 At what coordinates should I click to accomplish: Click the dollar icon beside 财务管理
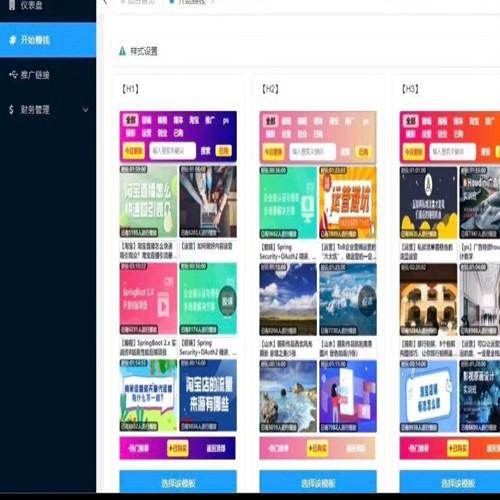point(12,110)
